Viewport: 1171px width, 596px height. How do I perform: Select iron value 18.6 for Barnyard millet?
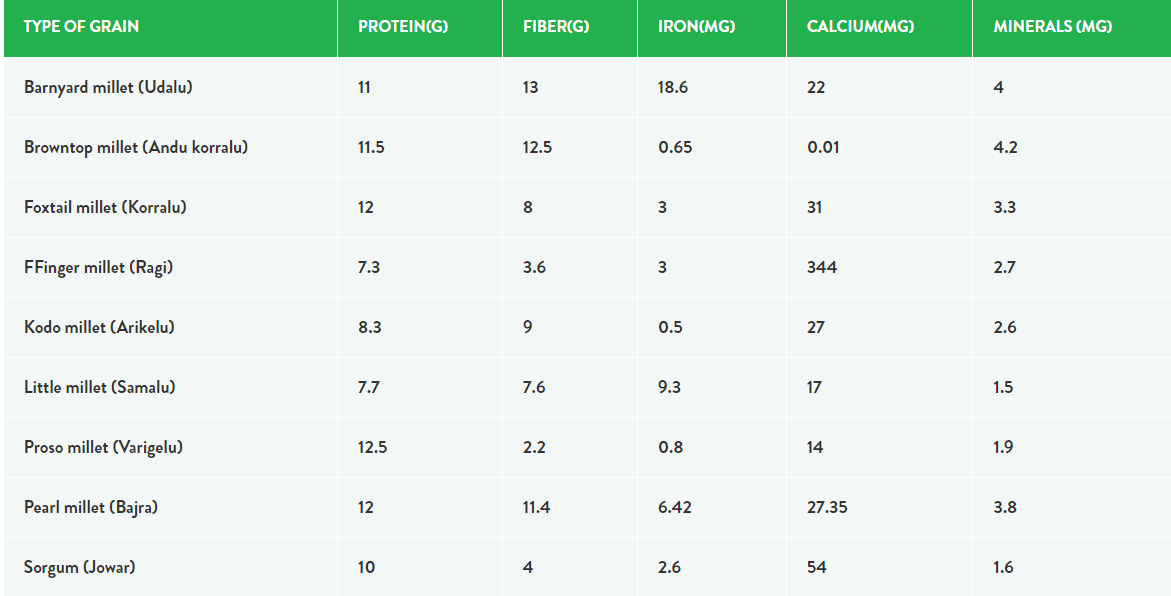tap(673, 87)
